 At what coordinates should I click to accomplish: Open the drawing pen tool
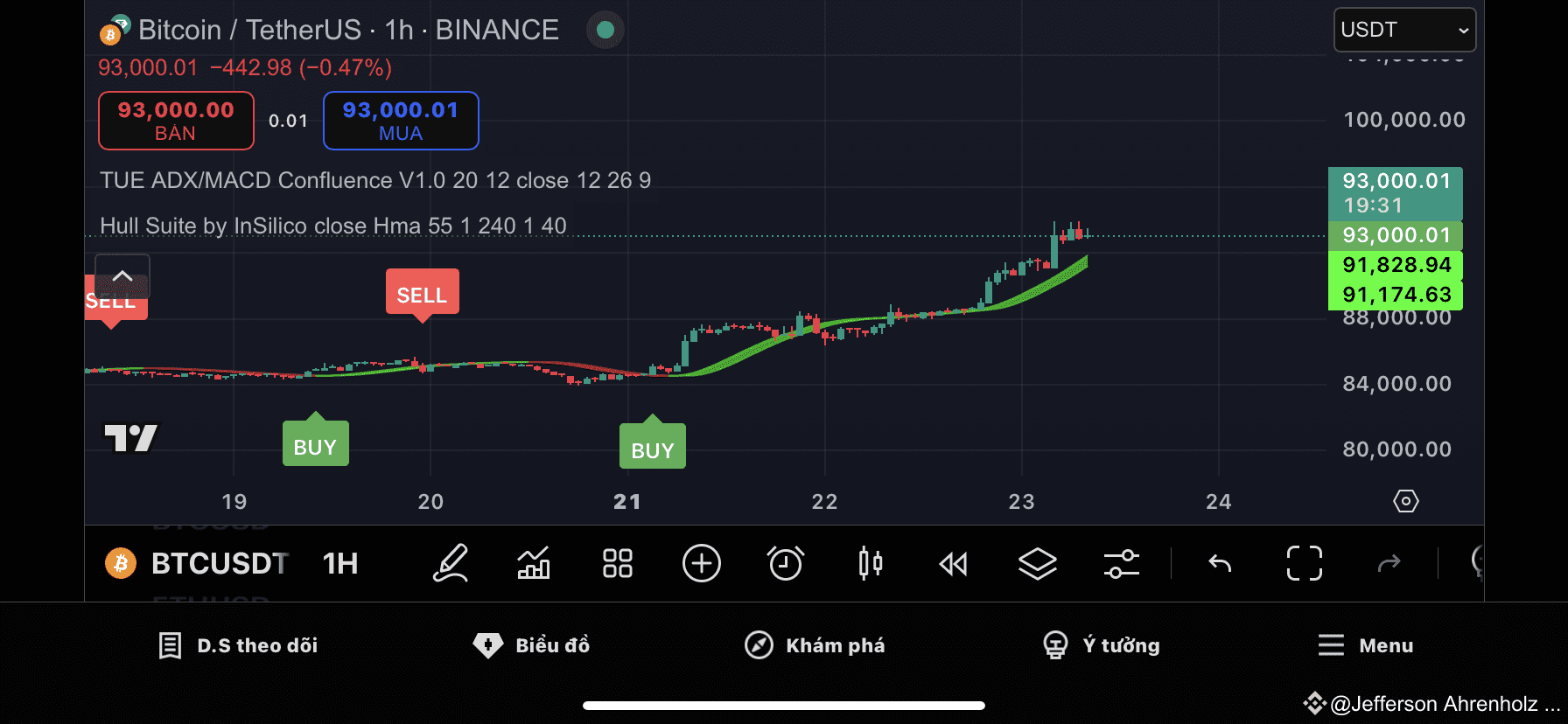point(451,563)
